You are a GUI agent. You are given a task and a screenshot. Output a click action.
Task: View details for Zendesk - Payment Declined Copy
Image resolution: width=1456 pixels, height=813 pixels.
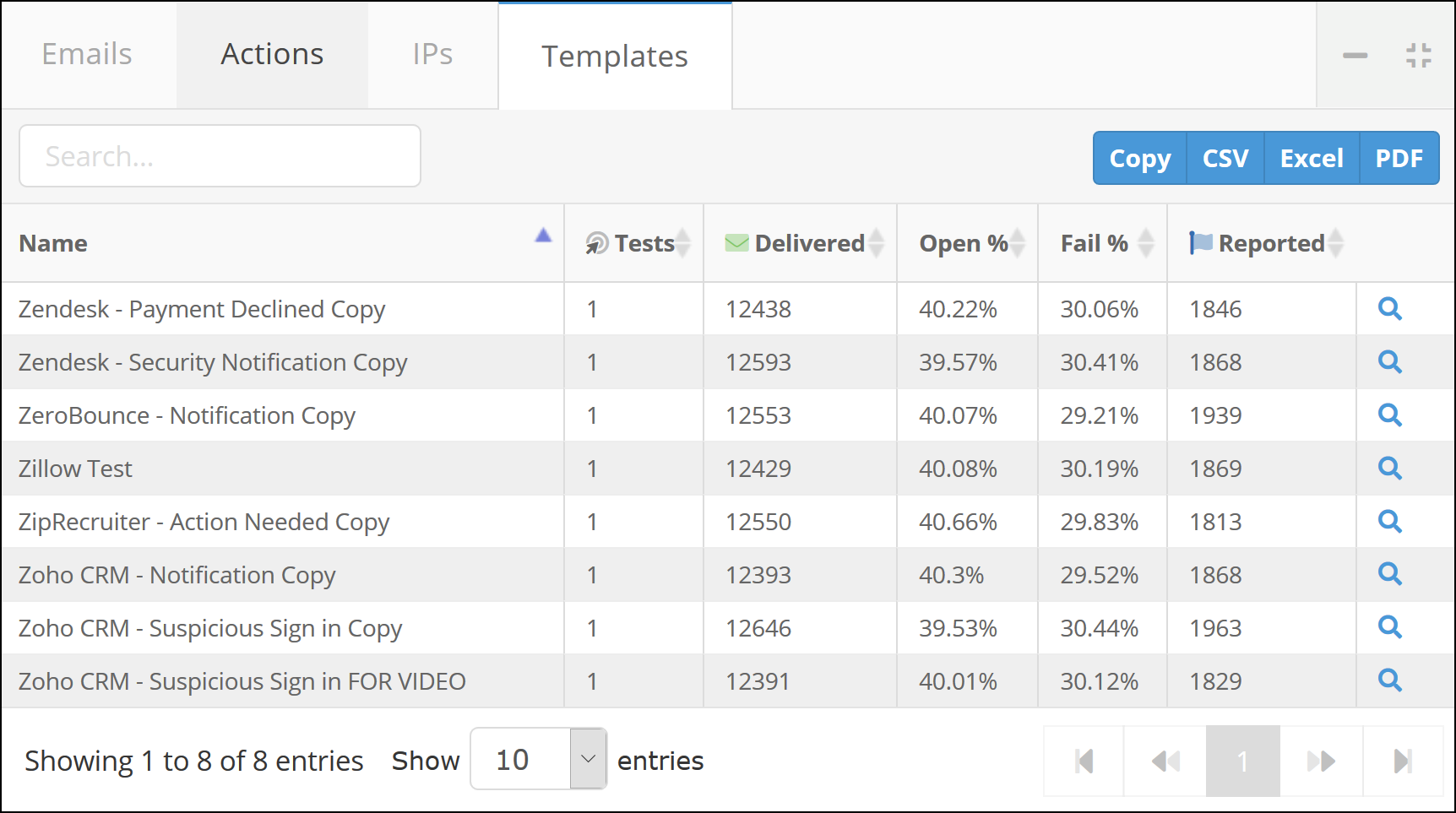click(1389, 309)
